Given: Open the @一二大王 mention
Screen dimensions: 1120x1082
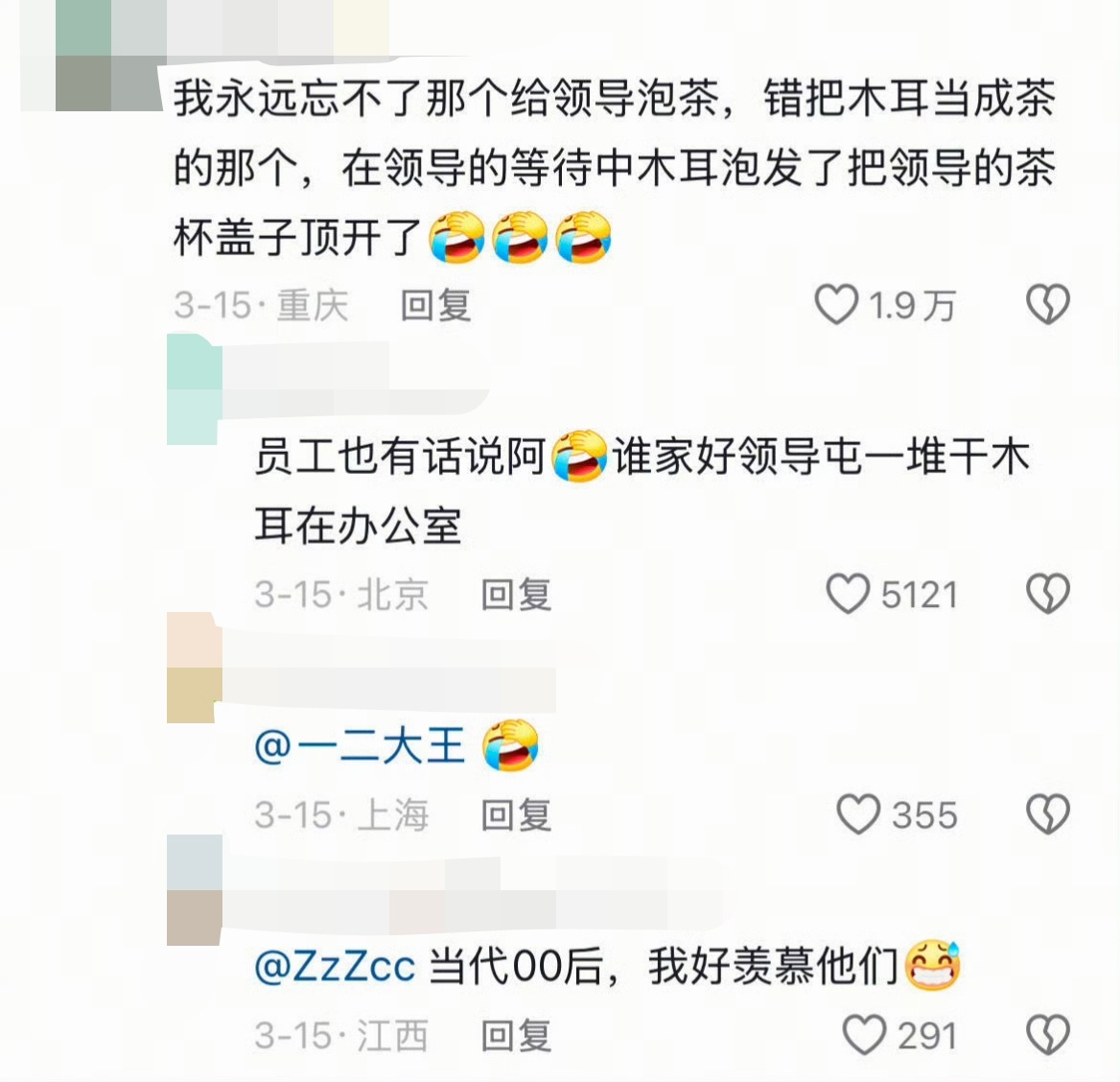Looking at the screenshot, I should pyautogui.click(x=360, y=745).
